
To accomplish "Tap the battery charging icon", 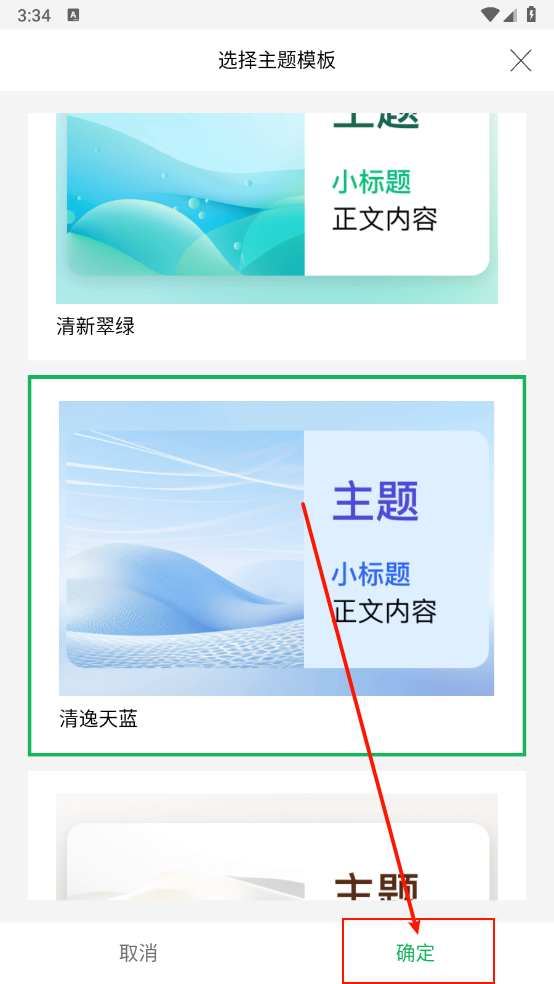I will click(531, 14).
